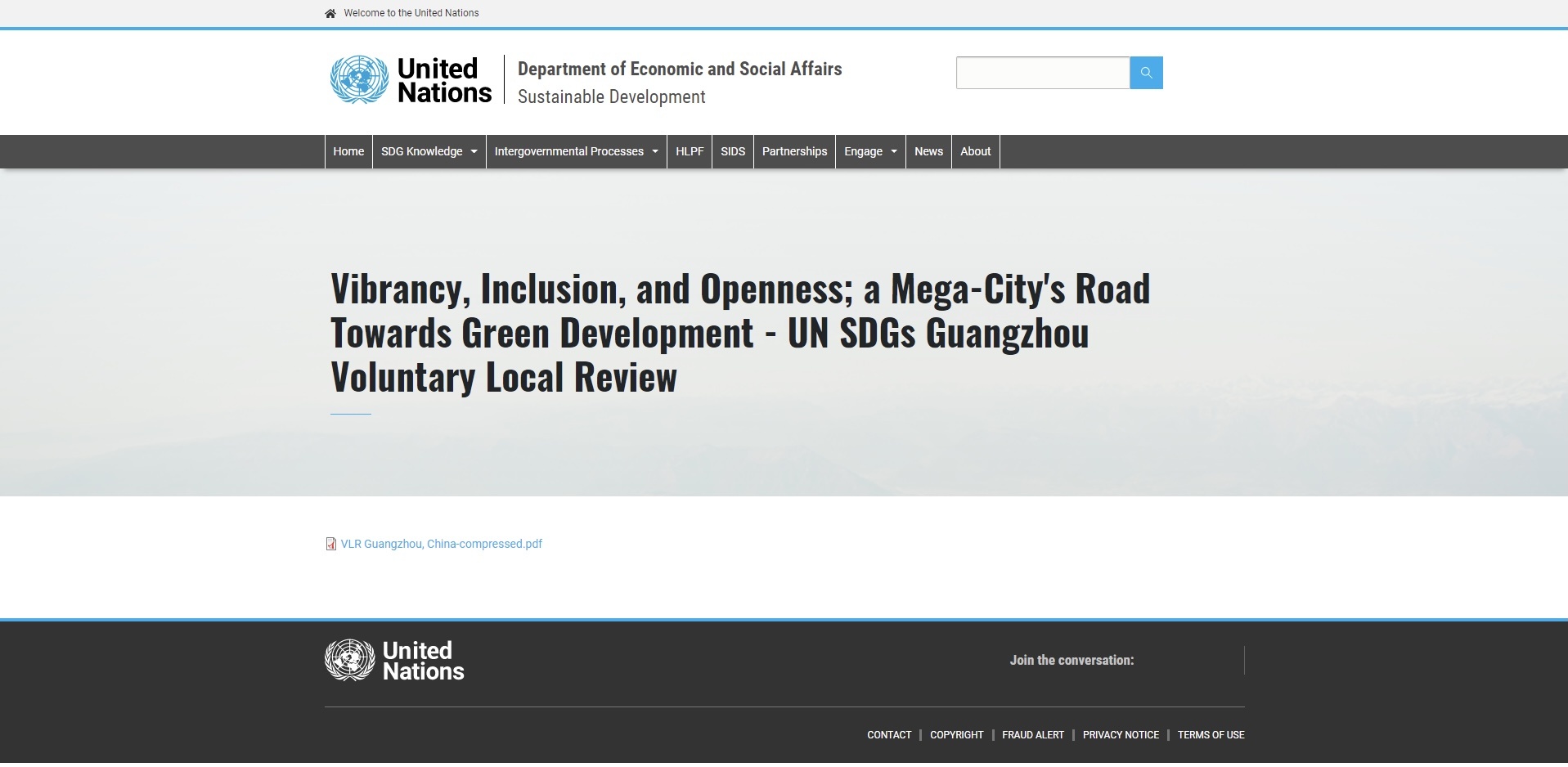Open the News menu item
Viewport: 1568px width, 767px height.
click(928, 151)
